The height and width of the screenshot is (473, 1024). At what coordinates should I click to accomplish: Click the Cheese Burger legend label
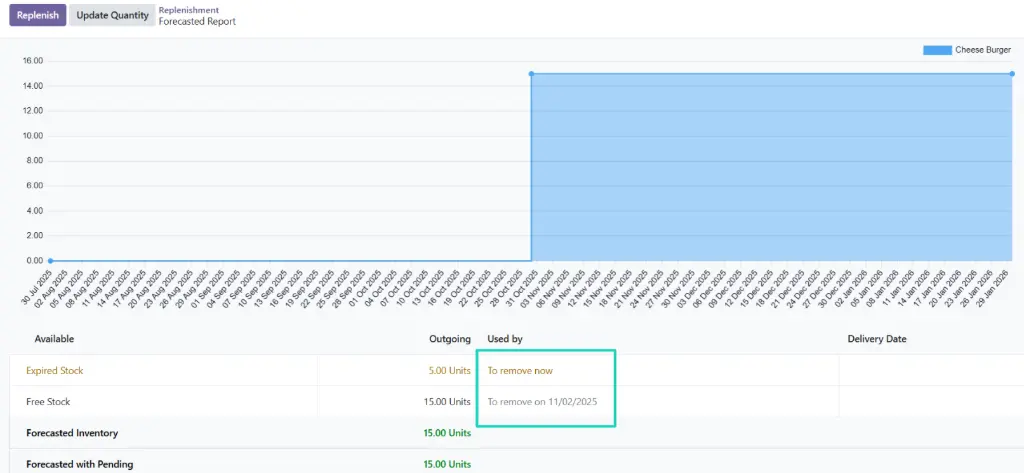[x=984, y=49]
